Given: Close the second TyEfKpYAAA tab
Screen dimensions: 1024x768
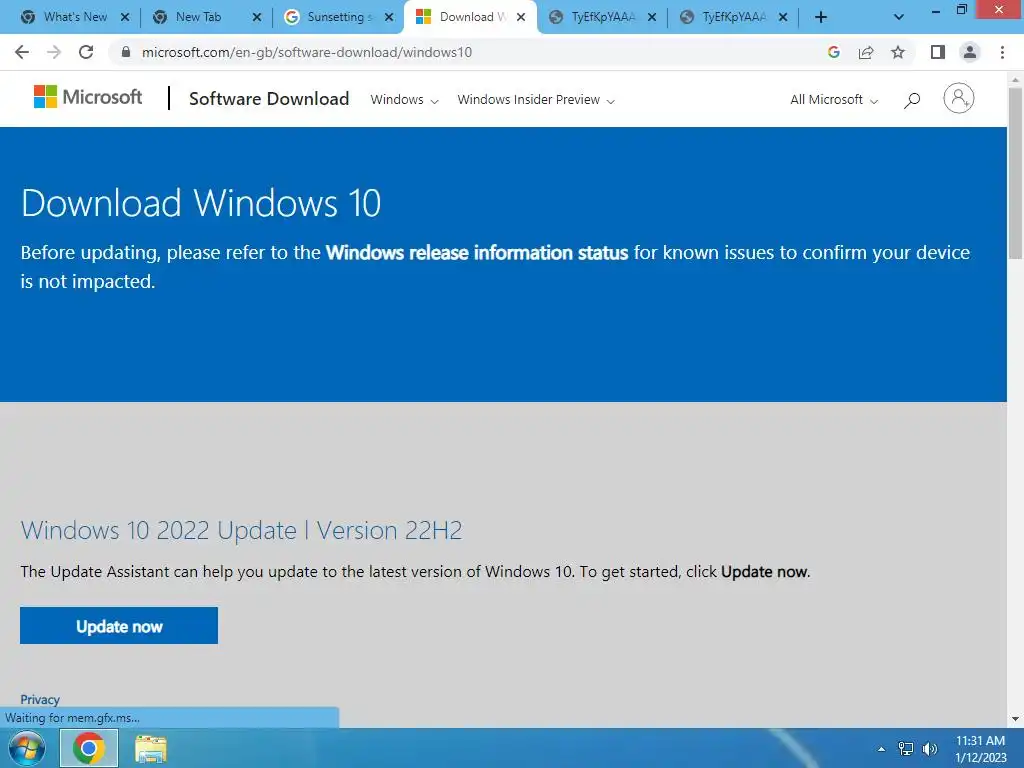Looking at the screenshot, I should point(783,18).
